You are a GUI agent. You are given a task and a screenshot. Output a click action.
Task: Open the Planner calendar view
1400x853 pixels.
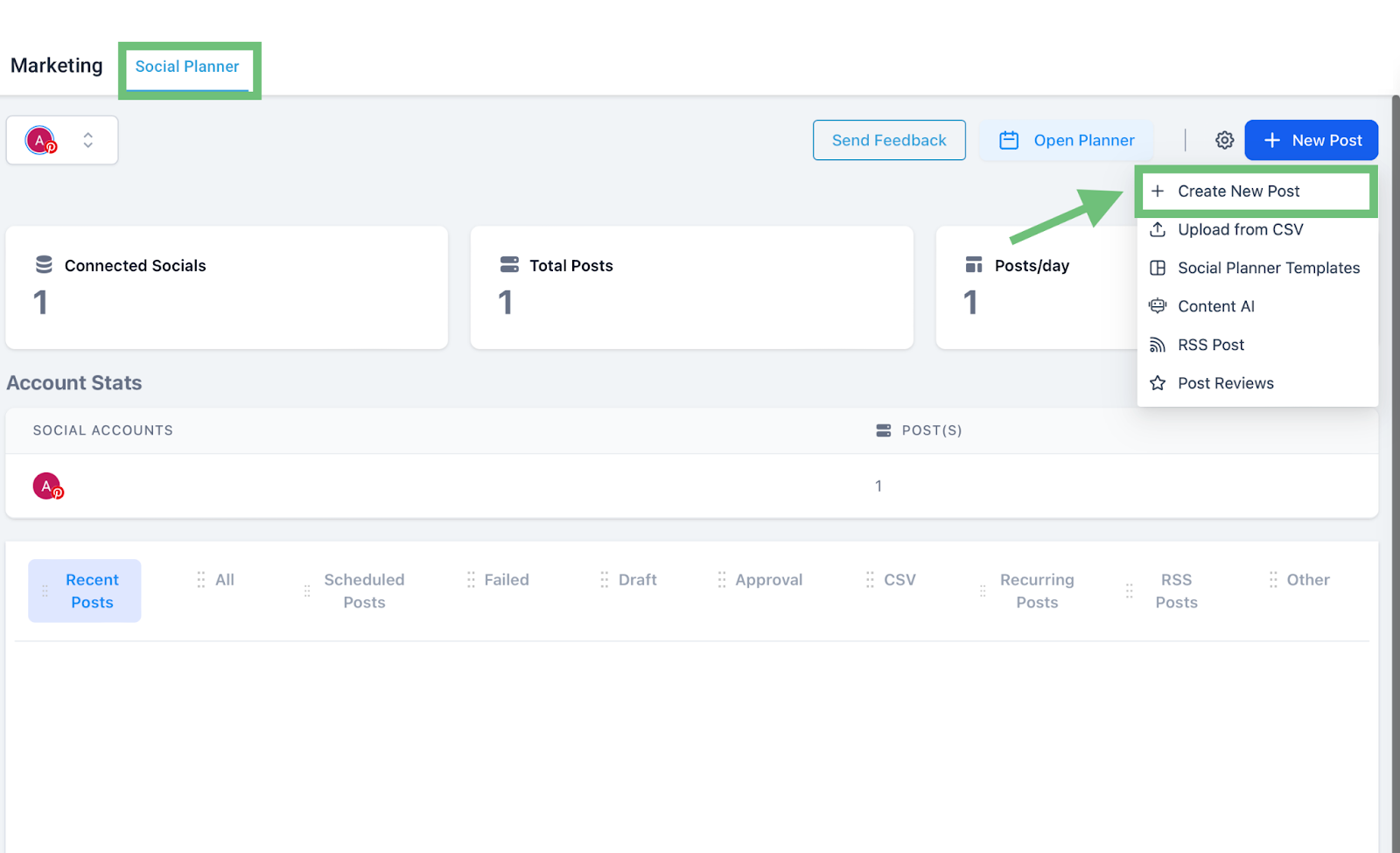point(1067,140)
